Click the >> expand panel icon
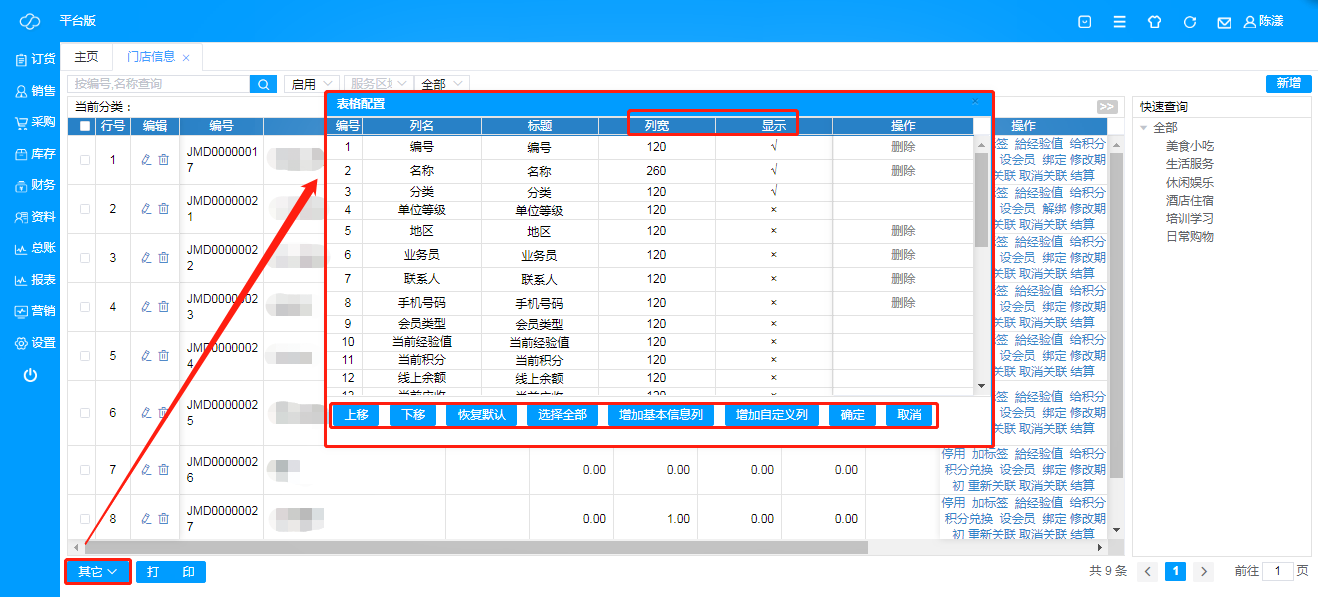Viewport: 1318px width, 597px height. [1106, 107]
